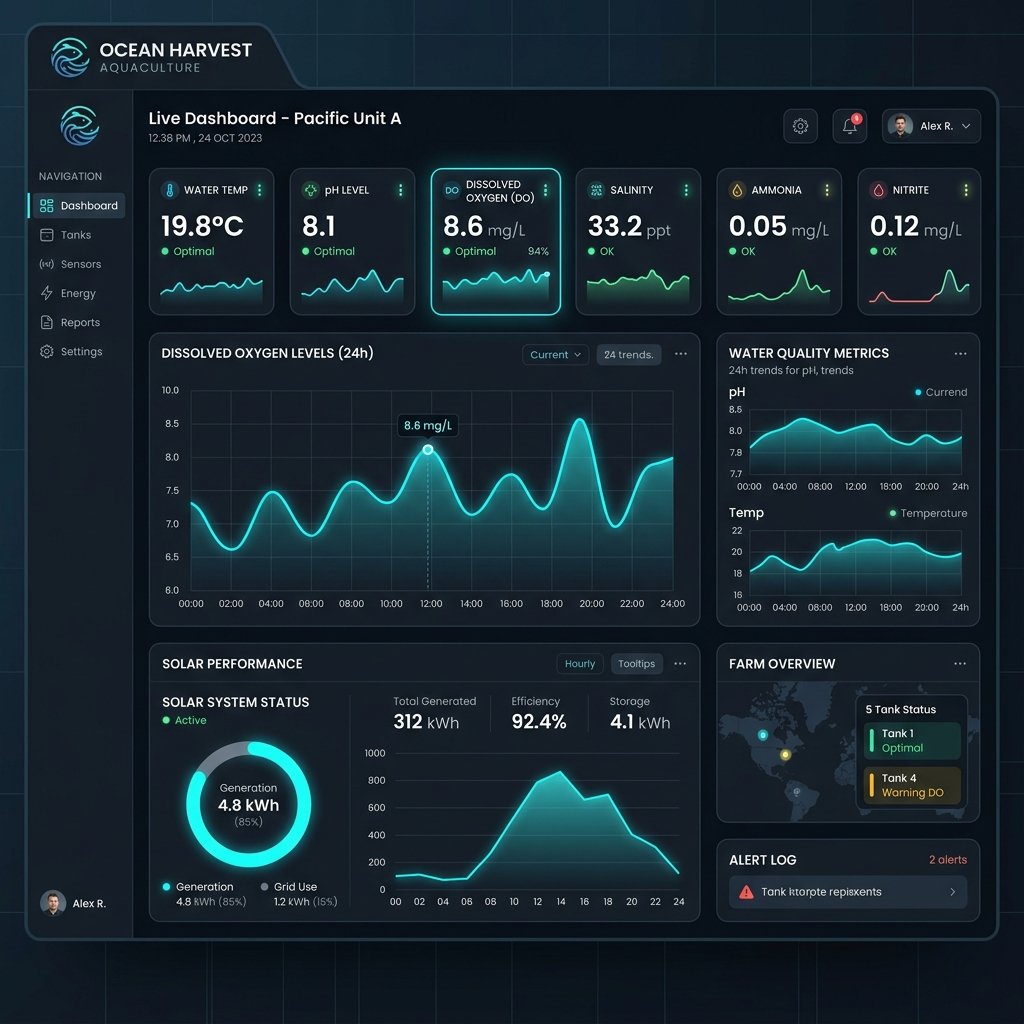Click the Total Generated 312 kWh value

(426, 722)
